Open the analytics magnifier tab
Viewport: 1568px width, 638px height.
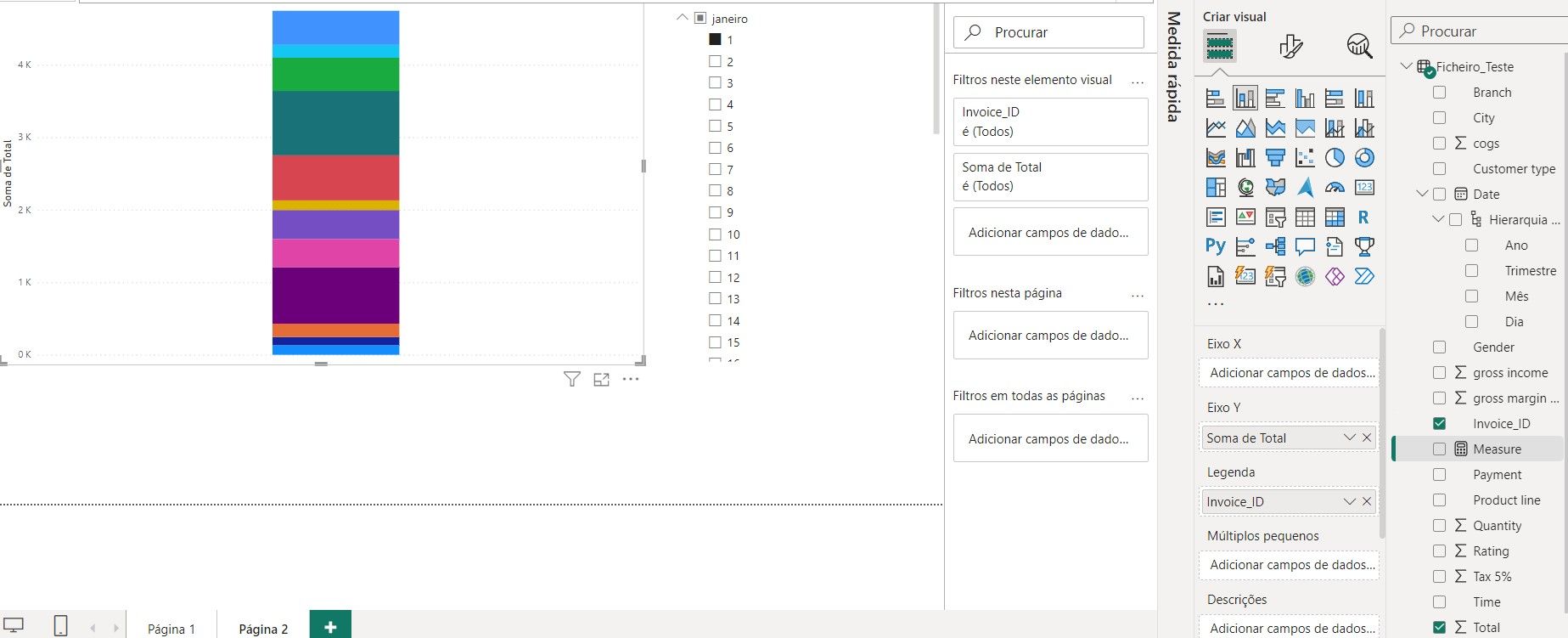tap(1359, 46)
